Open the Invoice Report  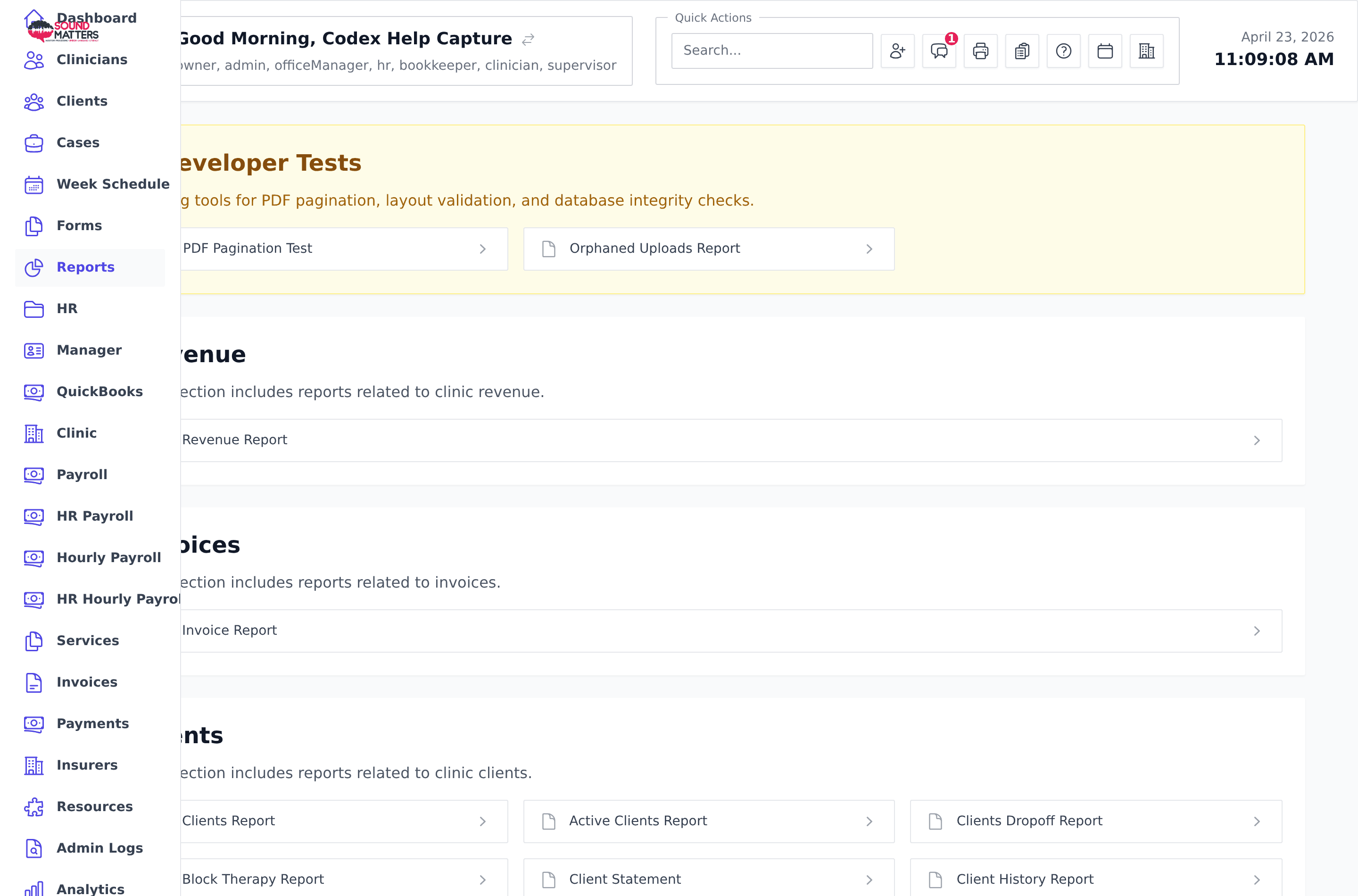tap(731, 631)
